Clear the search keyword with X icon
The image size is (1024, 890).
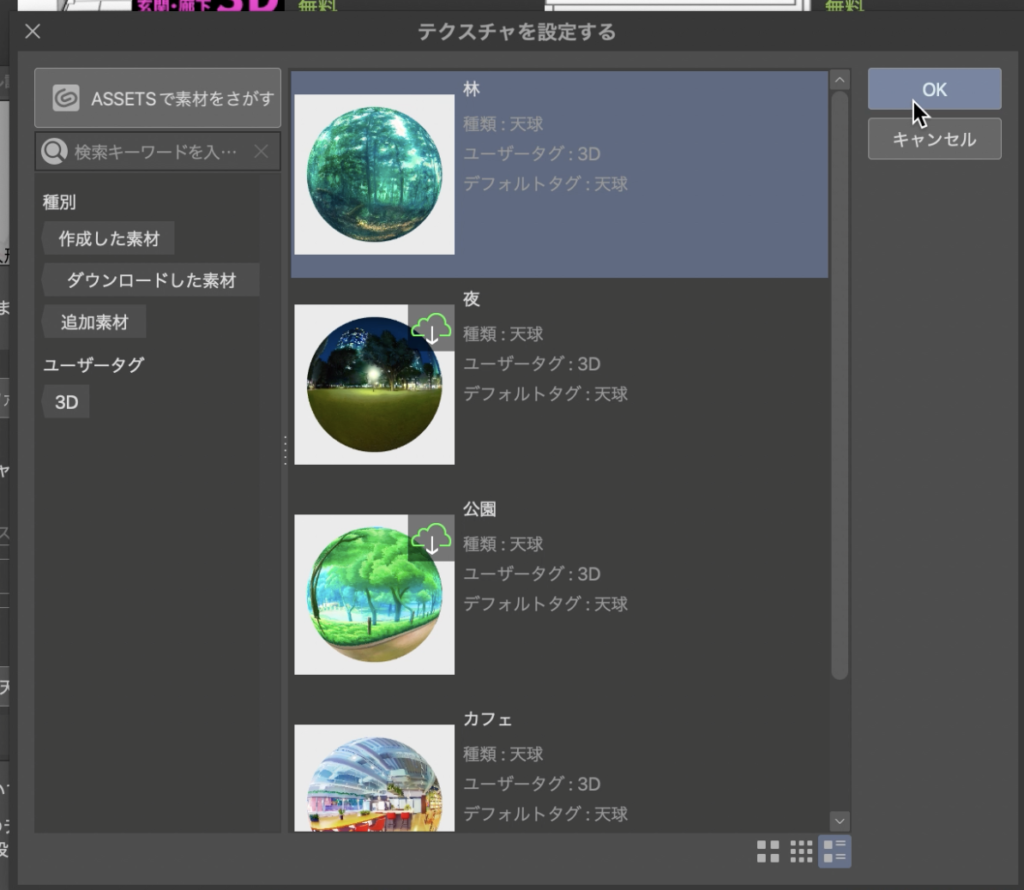pos(260,152)
